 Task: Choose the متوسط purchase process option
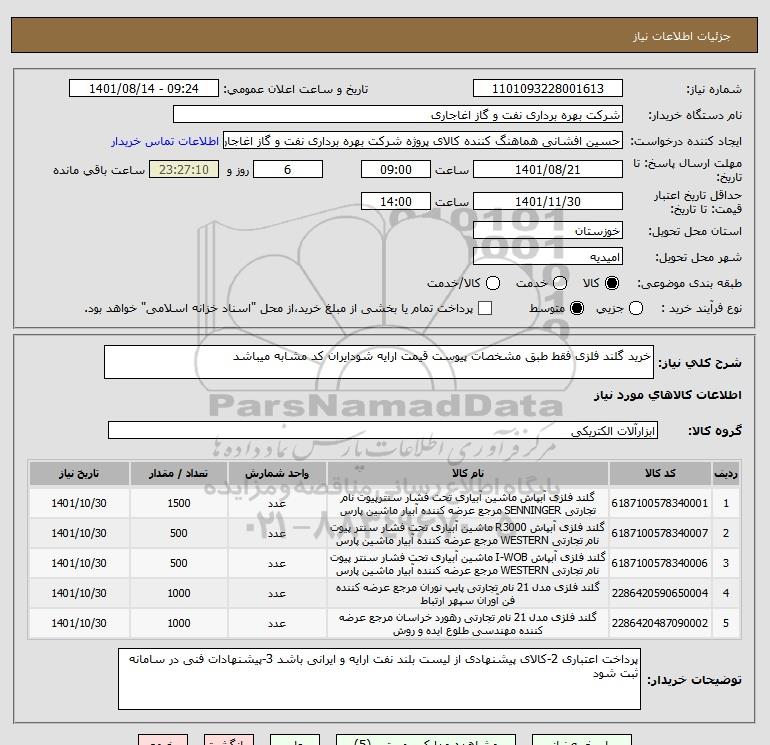tap(577, 308)
